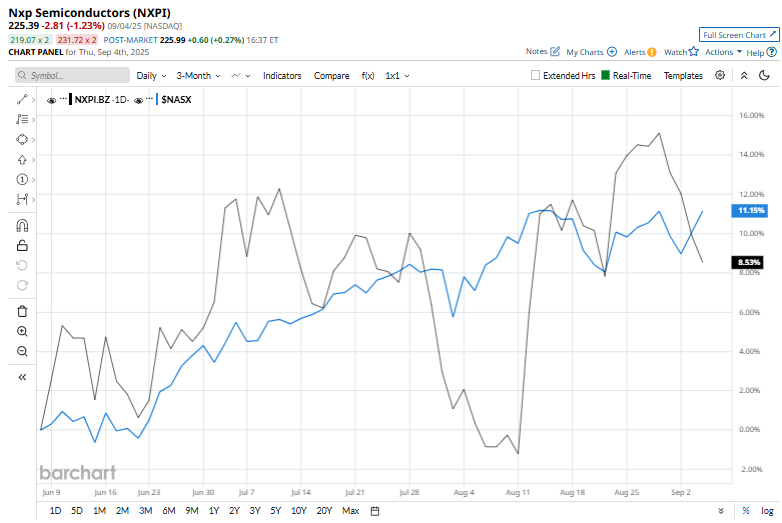The height and width of the screenshot is (523, 782).
Task: Click the redo arrow icon
Action: (22, 285)
